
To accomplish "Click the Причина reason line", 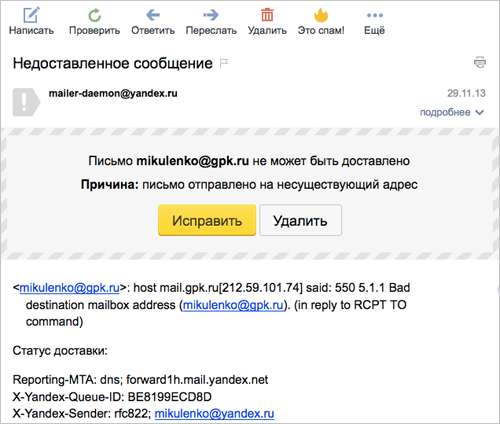I will point(249,184).
